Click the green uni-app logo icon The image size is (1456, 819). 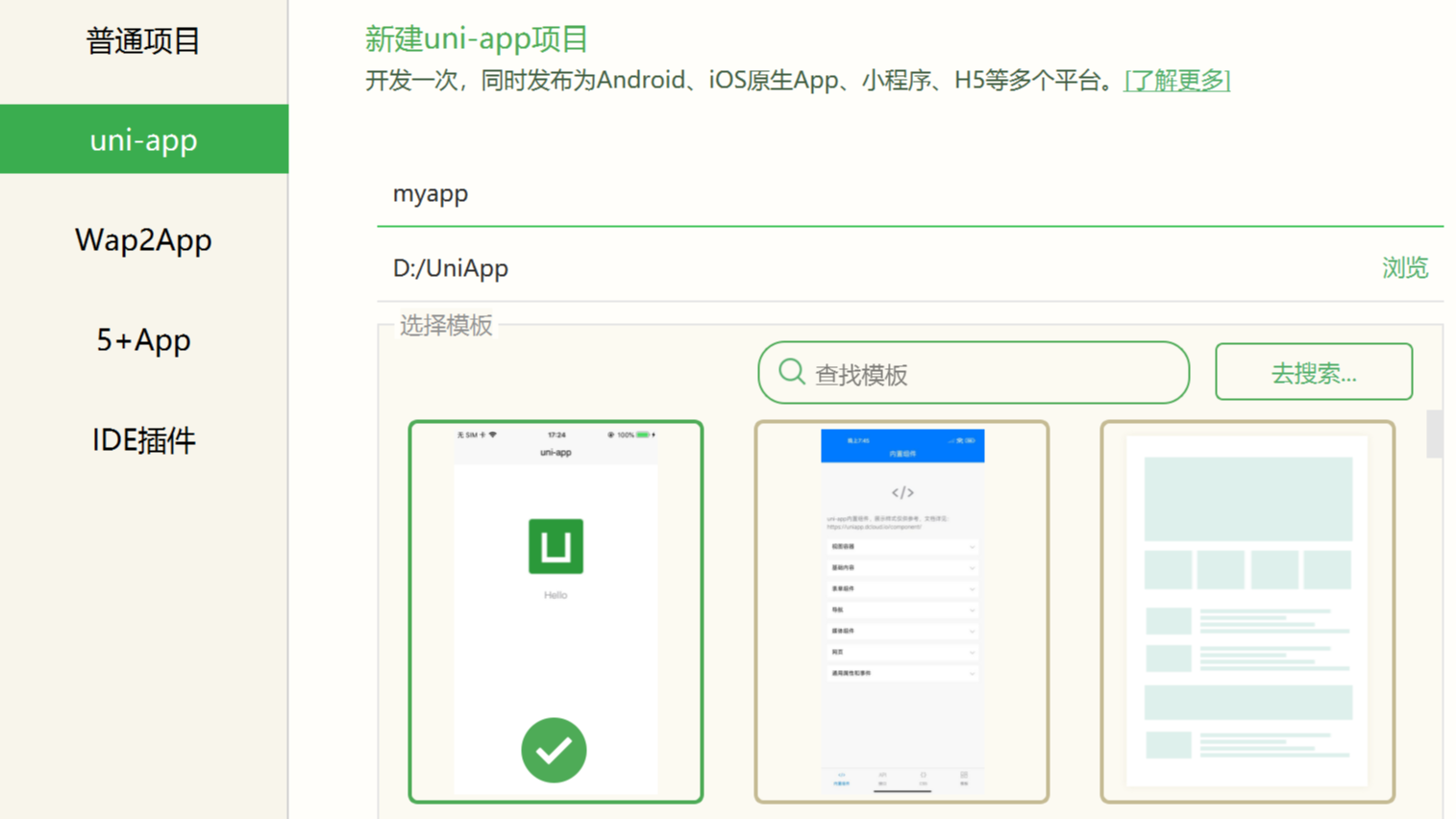(x=555, y=546)
